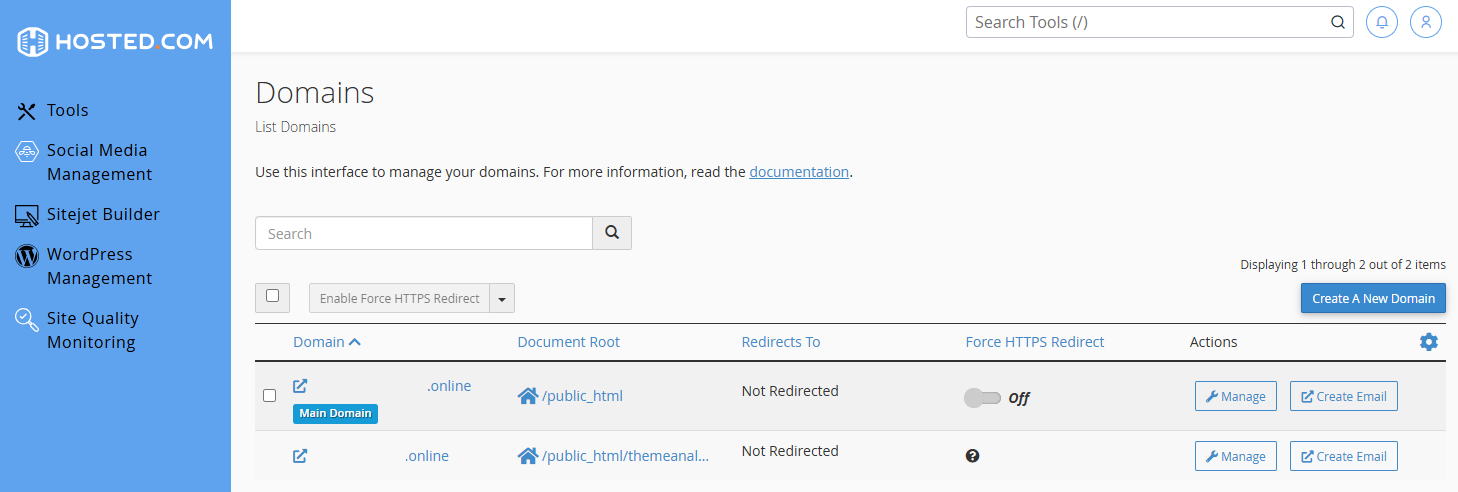
Task: Open Social Media Management section
Action: [x=99, y=163]
